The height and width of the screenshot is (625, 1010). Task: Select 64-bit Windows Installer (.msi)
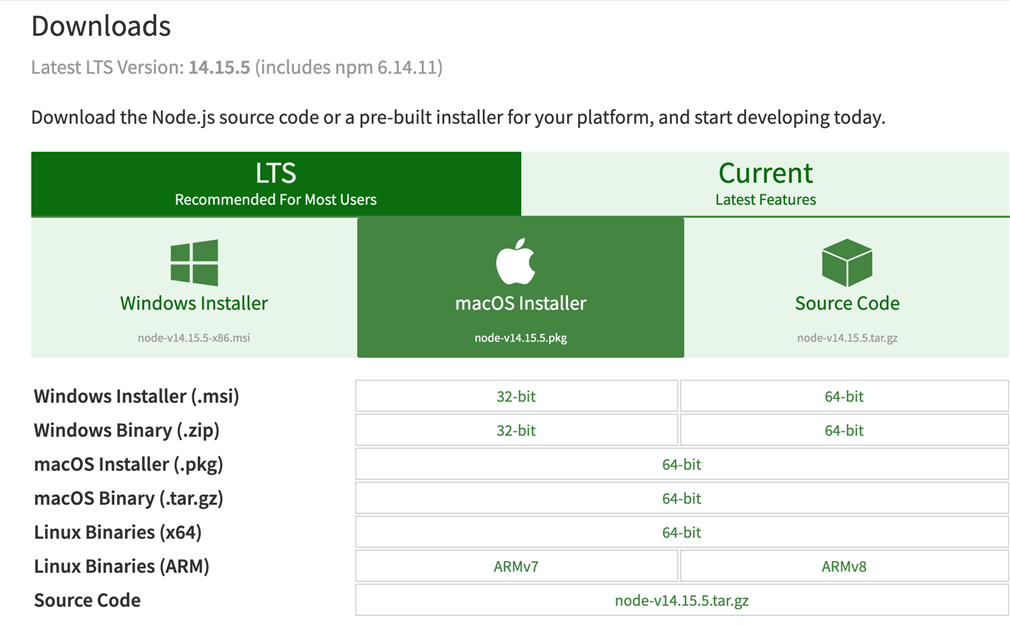point(844,396)
